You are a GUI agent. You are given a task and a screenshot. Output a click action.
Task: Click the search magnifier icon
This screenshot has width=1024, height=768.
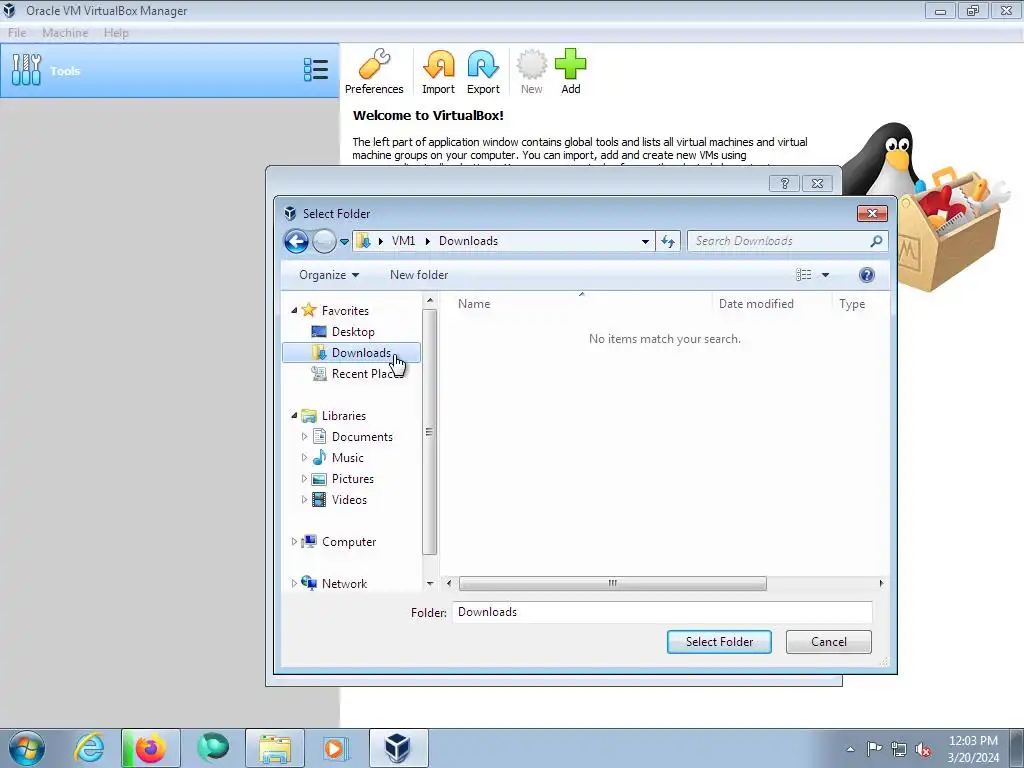876,241
